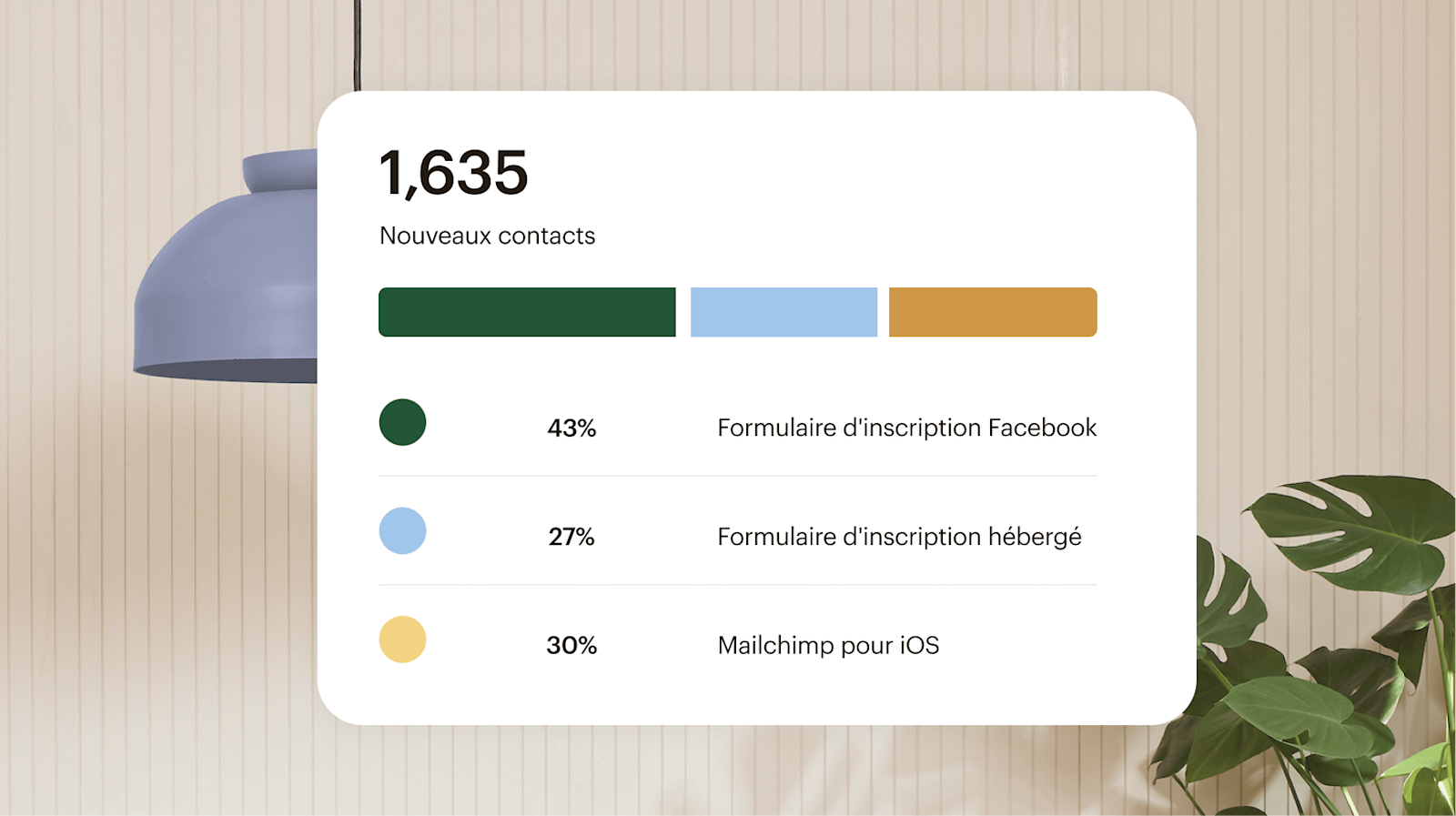This screenshot has width=1456, height=816.
Task: Click the divider line below the Facebook row
Action: point(737,476)
